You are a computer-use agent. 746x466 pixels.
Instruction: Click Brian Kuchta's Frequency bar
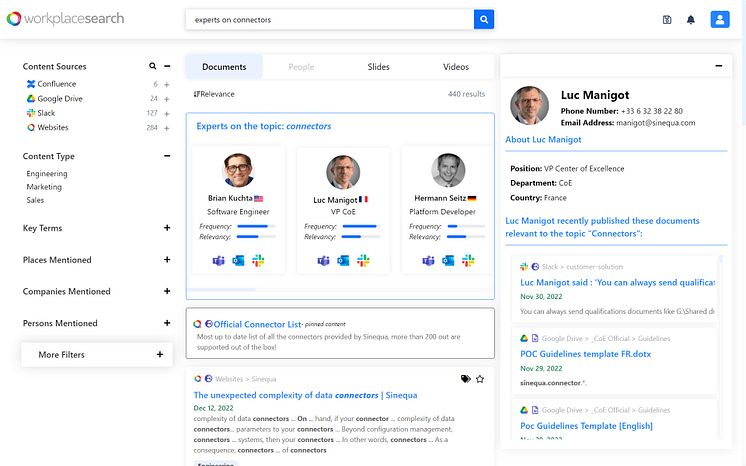pyautogui.click(x=256, y=226)
